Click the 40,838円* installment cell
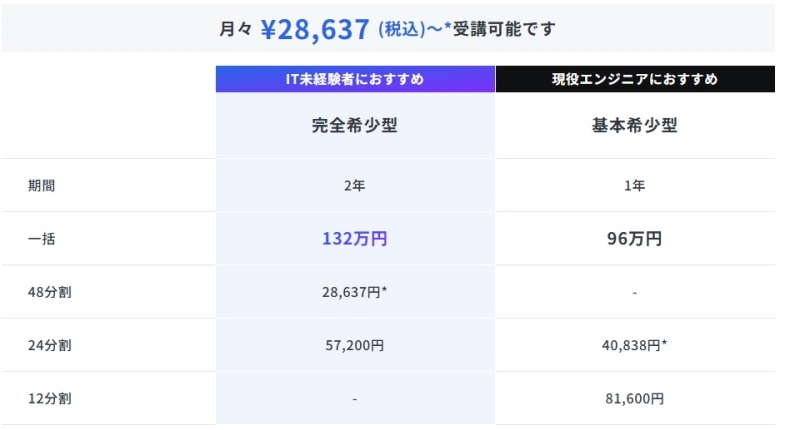Image resolution: width=800 pixels, height=430 pixels. [x=635, y=345]
